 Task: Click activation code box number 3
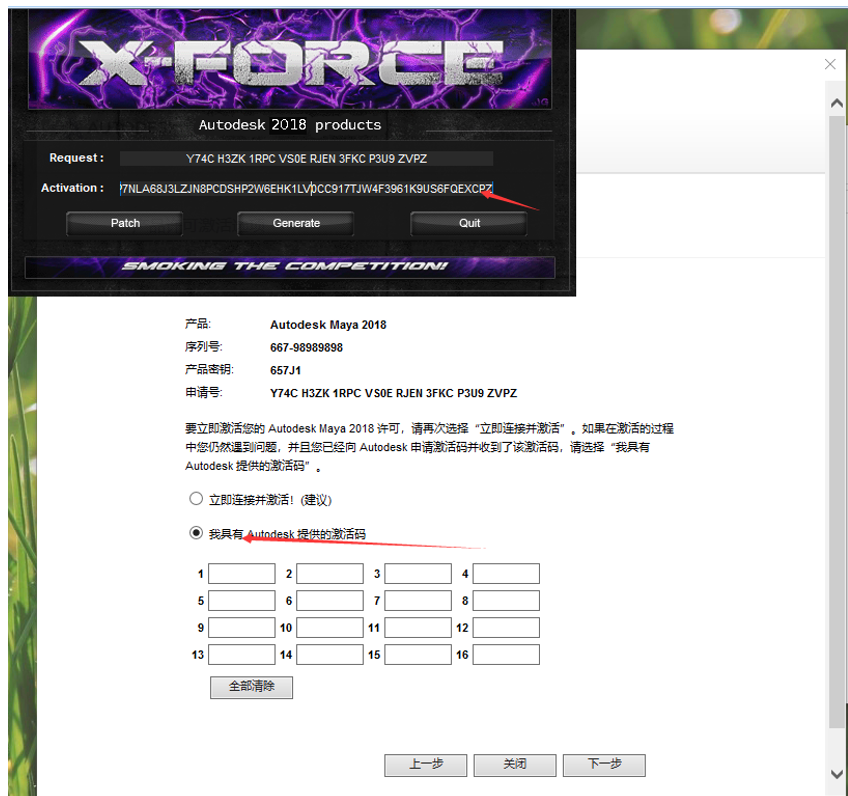pyautogui.click(x=418, y=574)
